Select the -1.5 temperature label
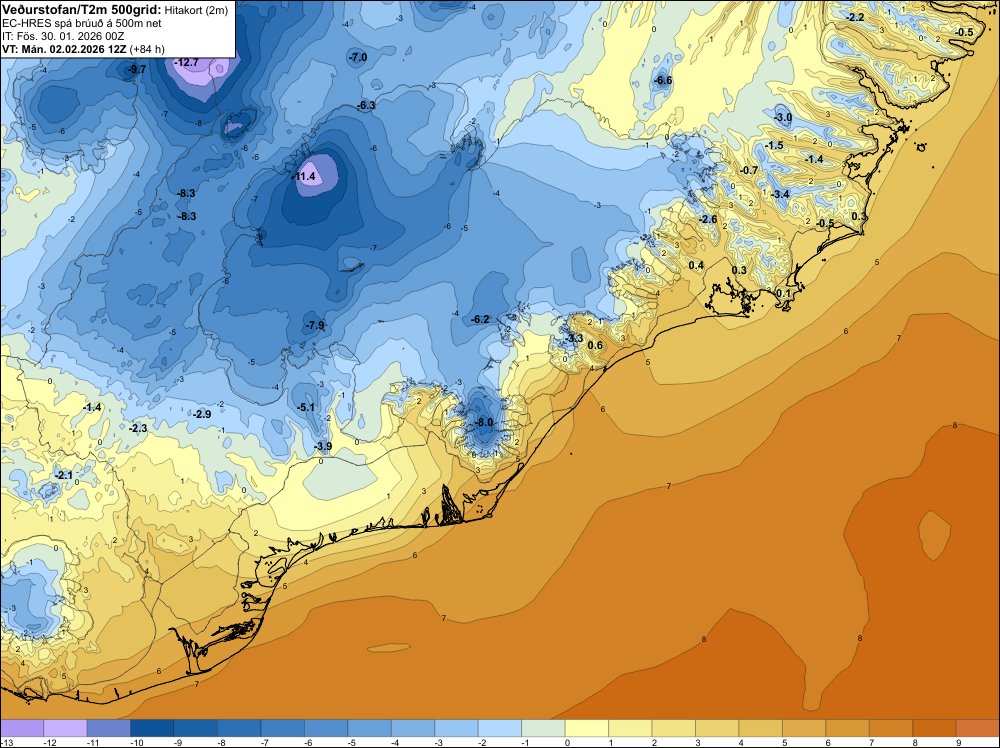The image size is (1000, 748). coord(774,146)
